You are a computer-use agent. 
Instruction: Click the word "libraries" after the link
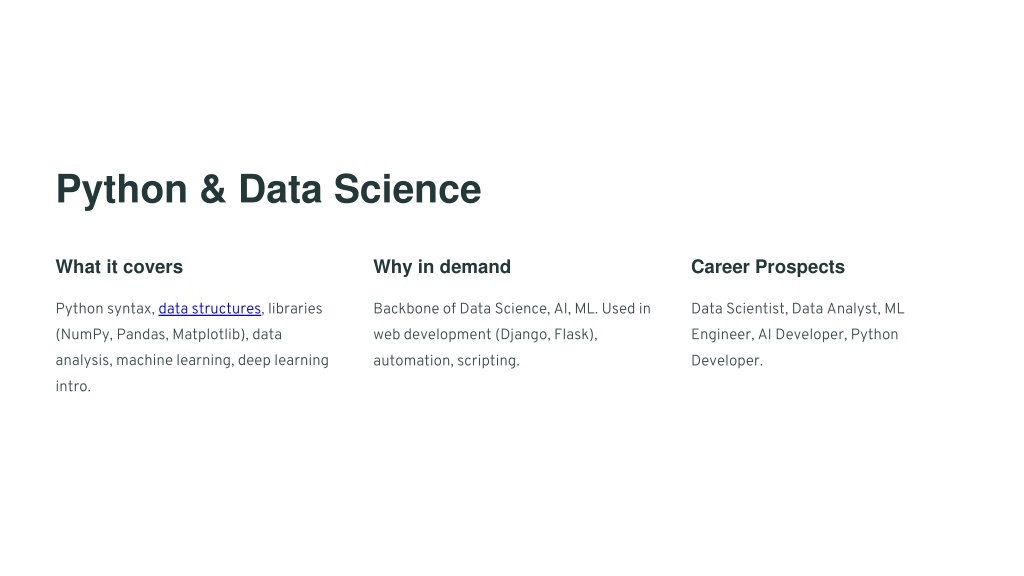click(x=295, y=308)
